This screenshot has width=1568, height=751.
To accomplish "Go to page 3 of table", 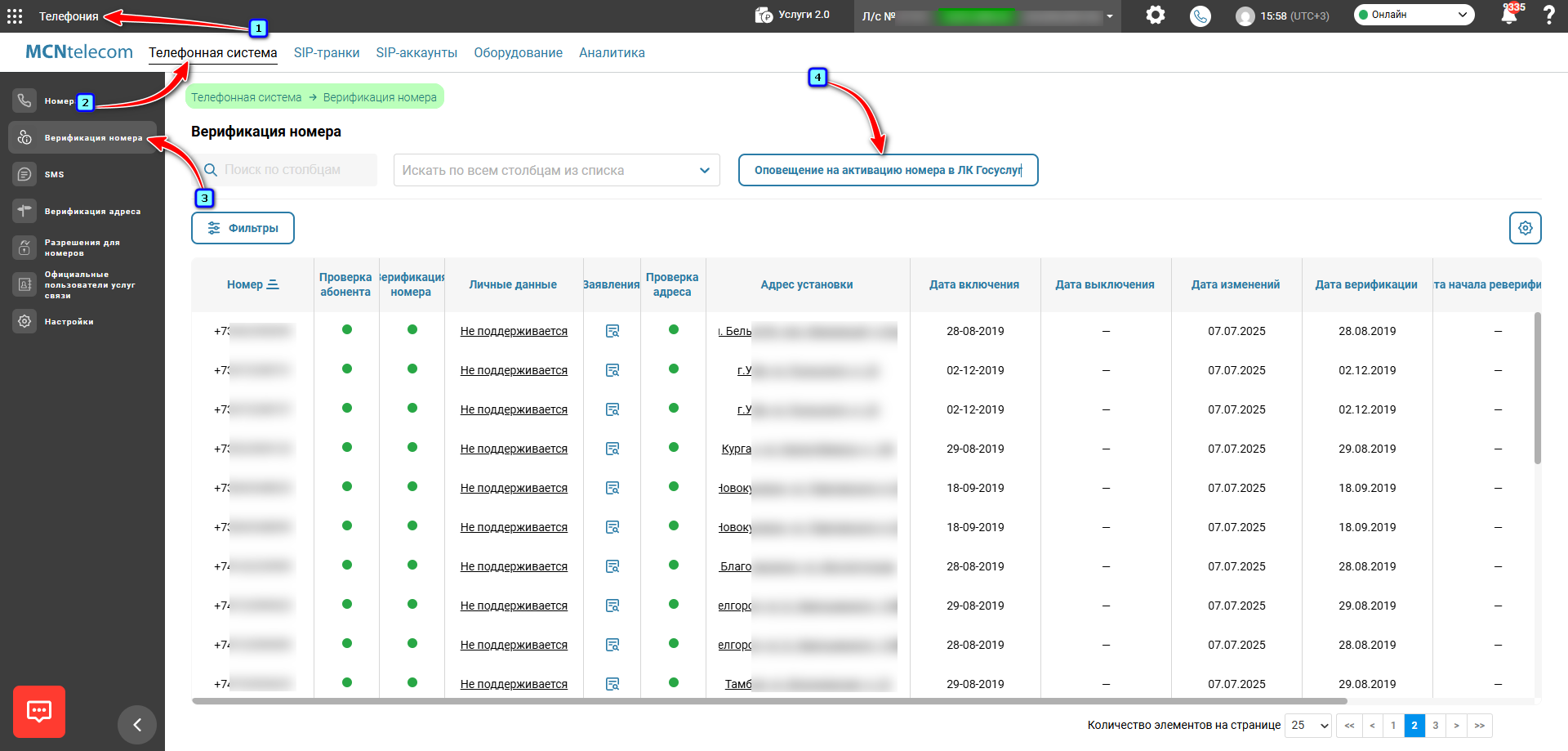I will 1435,725.
